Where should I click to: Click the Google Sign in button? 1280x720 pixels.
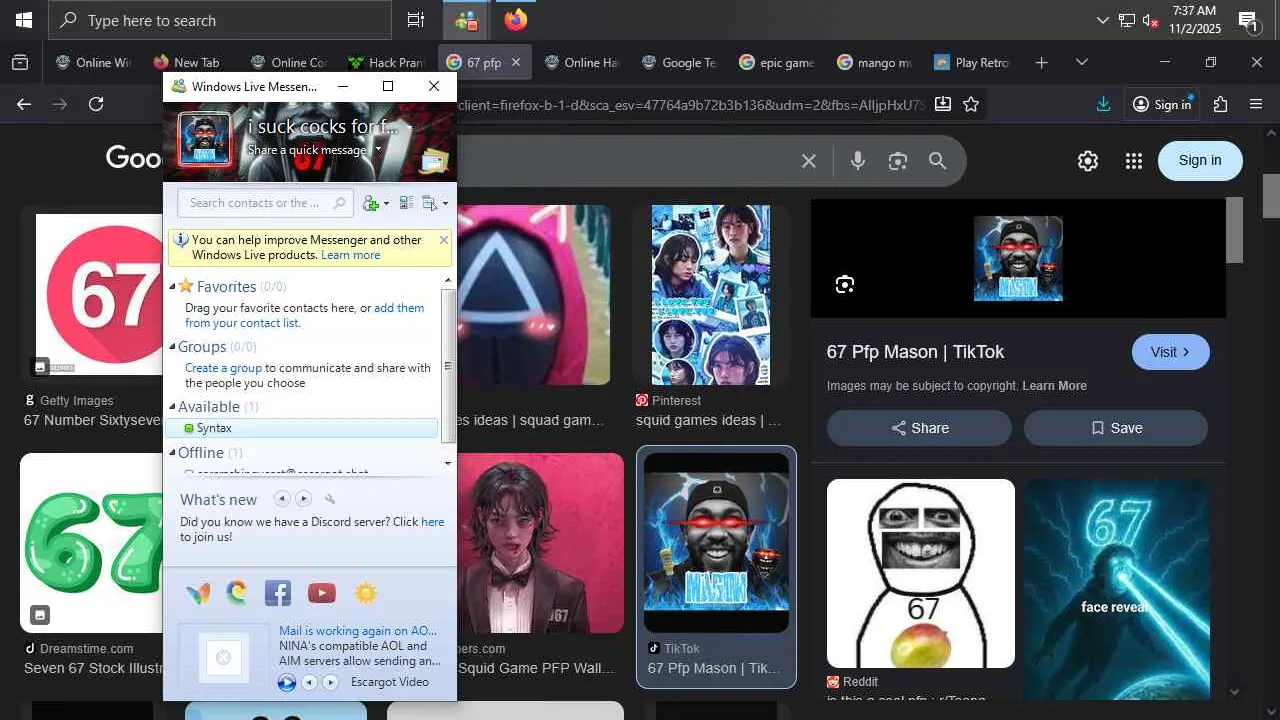coord(1200,160)
